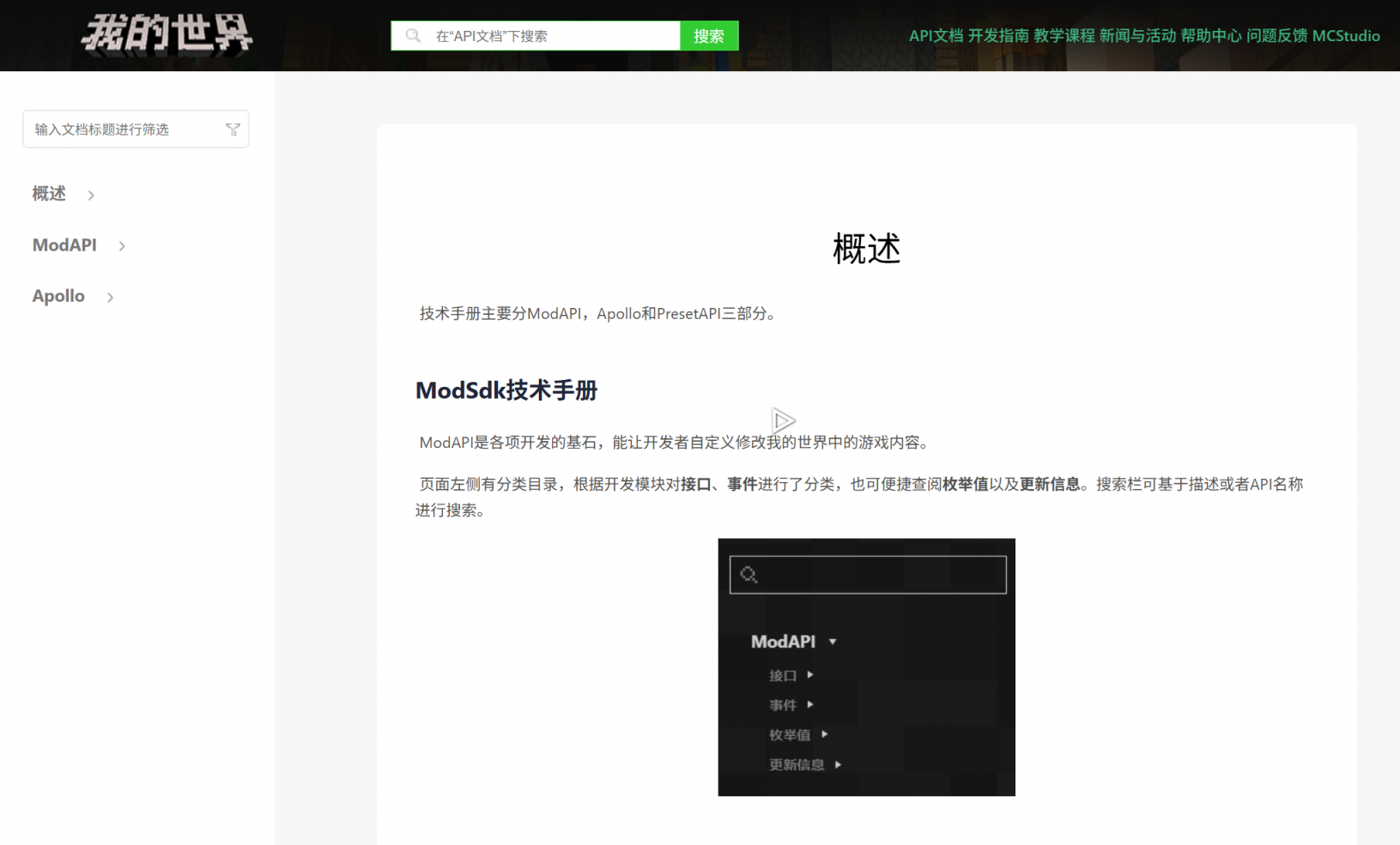Open the API文档 navigation link
The width and height of the screenshot is (1400, 845).
click(936, 35)
